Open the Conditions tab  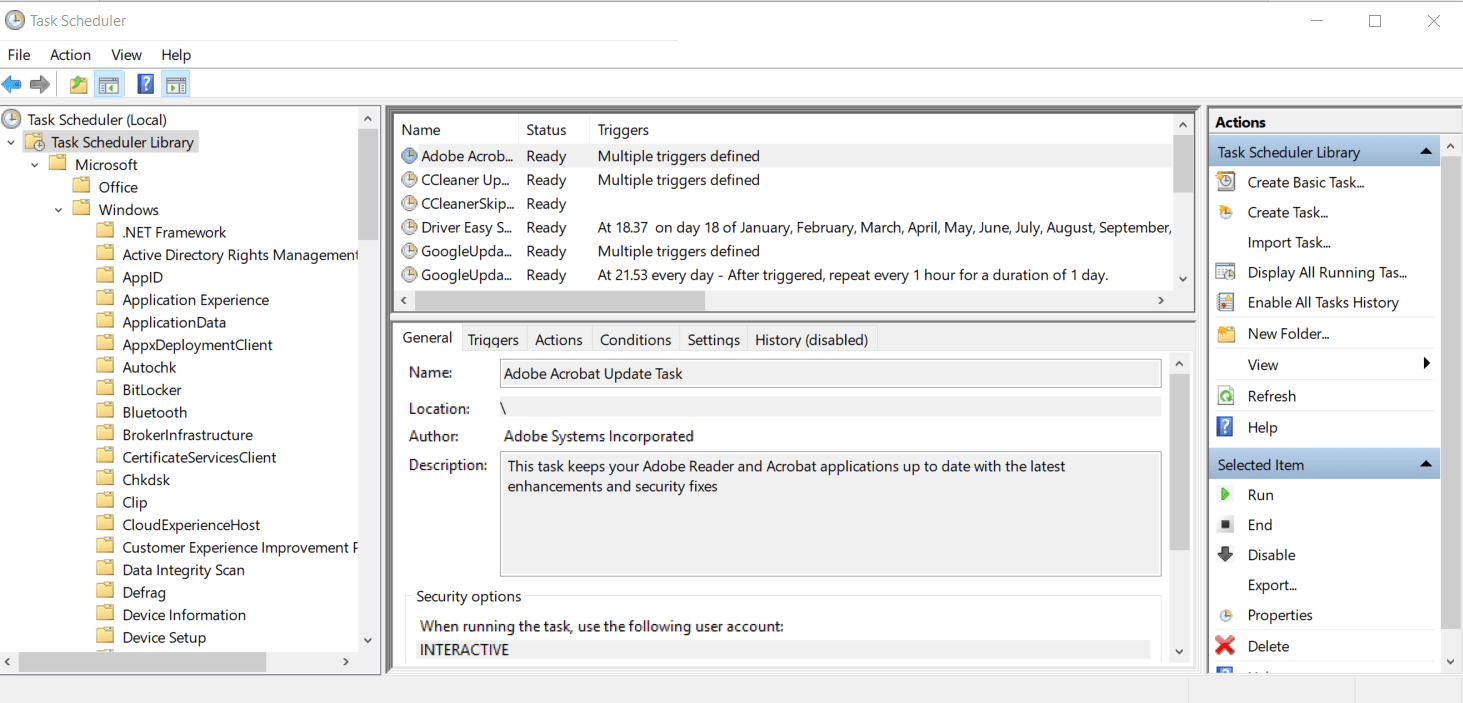[635, 340]
